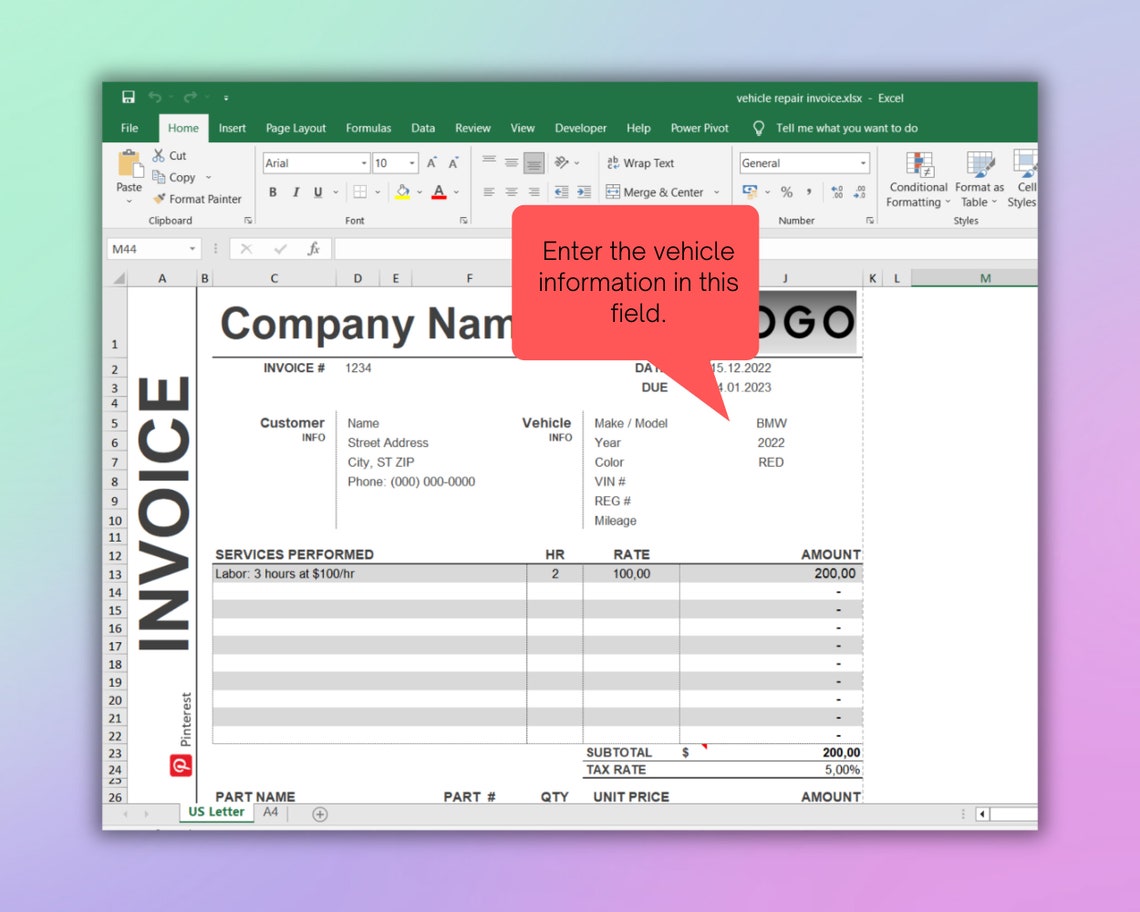The image size is (1140, 912).
Task: Select the Format Painter tool
Action: [197, 199]
